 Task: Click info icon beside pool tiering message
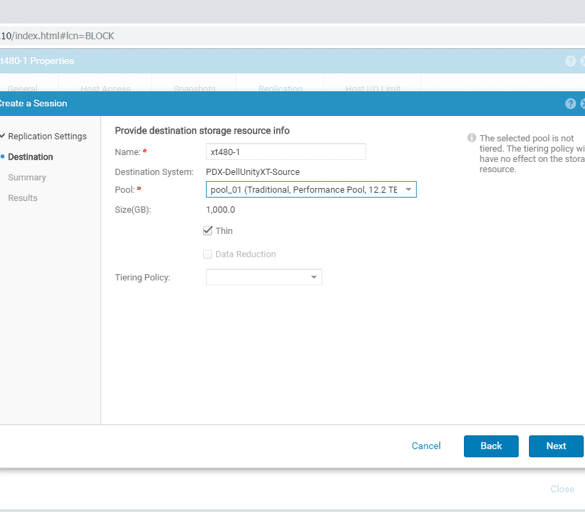472,138
